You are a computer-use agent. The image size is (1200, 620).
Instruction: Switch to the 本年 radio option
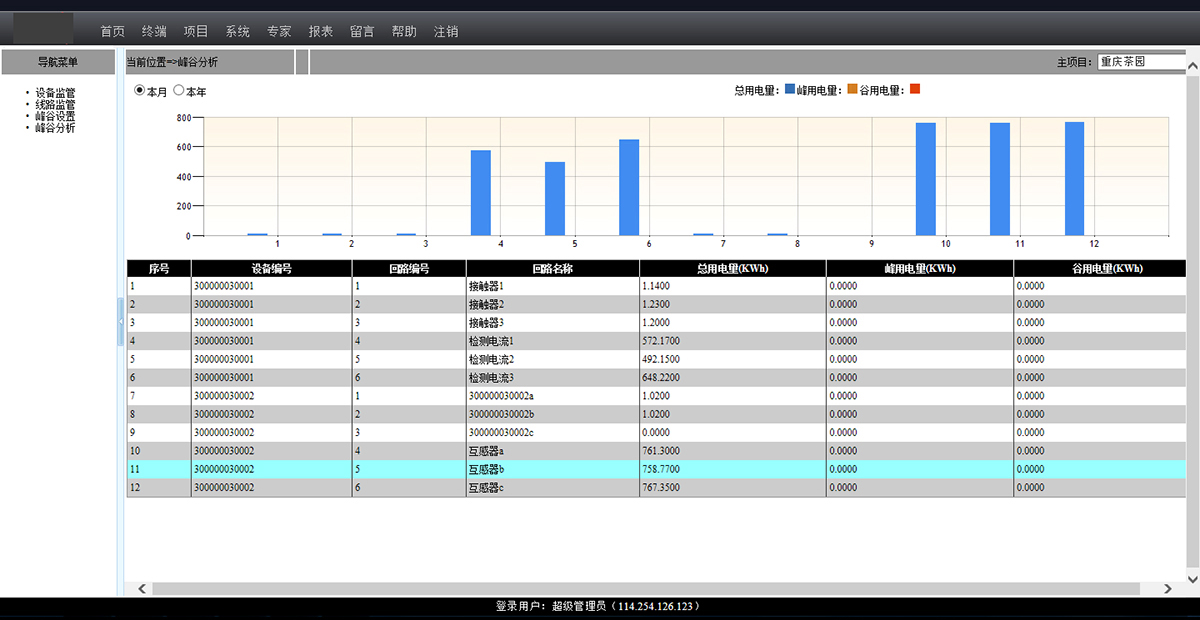click(179, 90)
